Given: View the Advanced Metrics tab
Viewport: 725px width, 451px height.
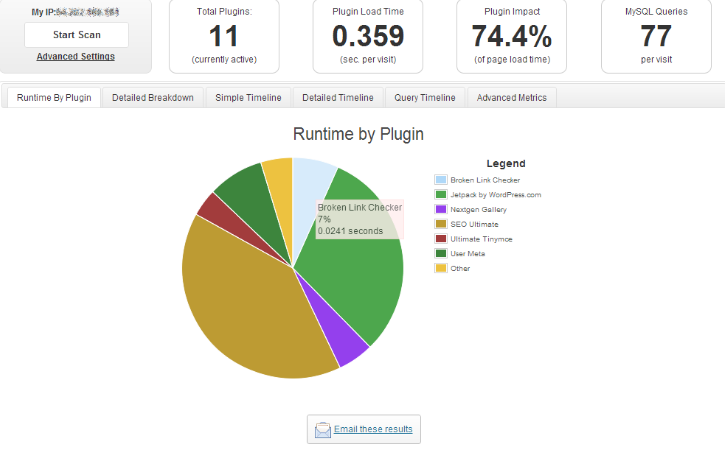Looking at the screenshot, I should pyautogui.click(x=512, y=97).
